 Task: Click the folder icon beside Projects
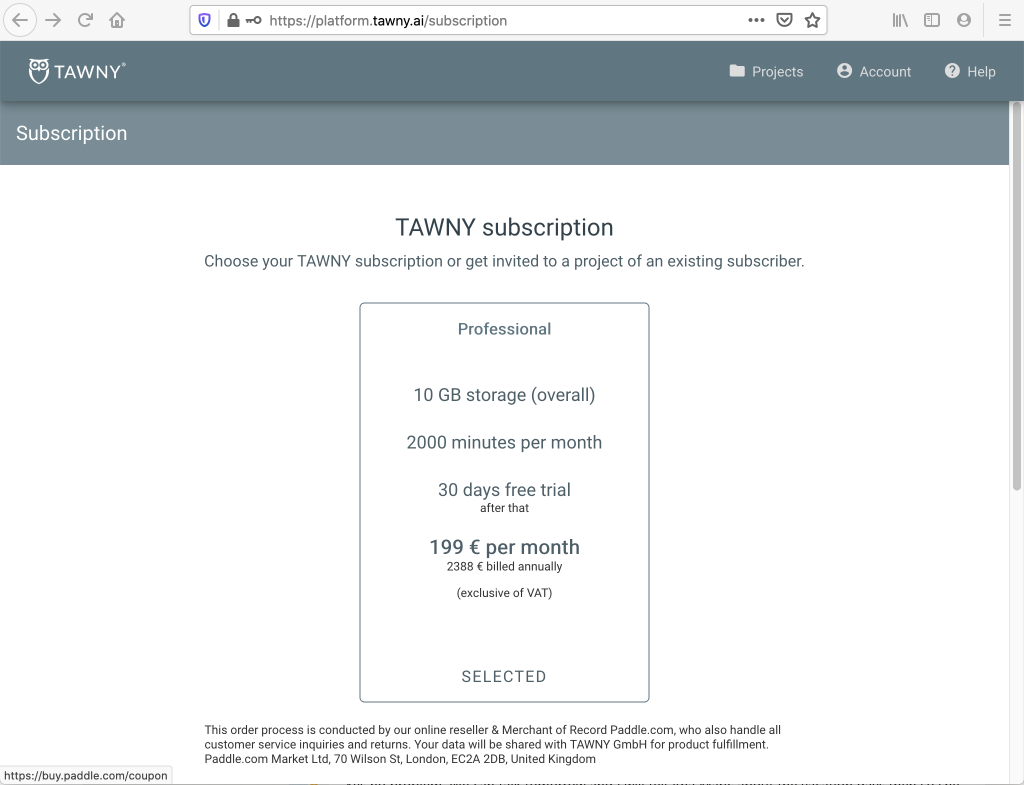click(x=737, y=71)
